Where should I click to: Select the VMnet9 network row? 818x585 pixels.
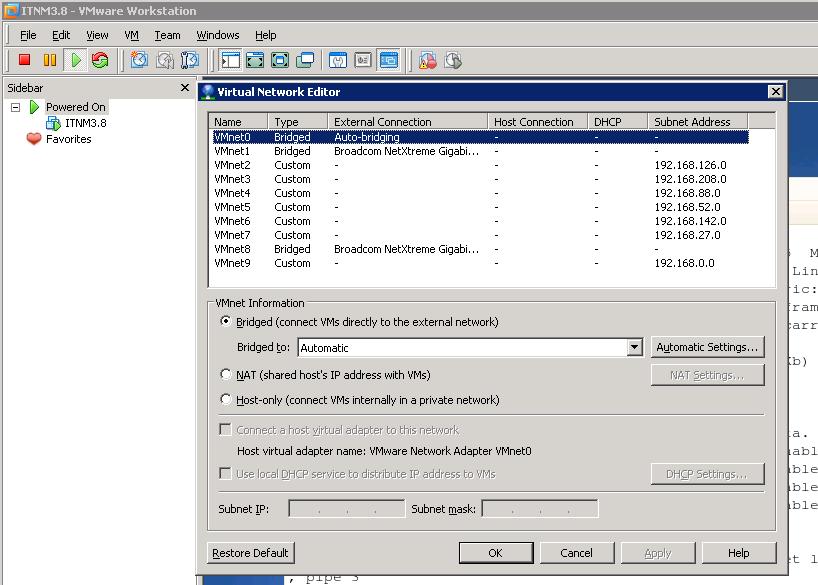pyautogui.click(x=480, y=263)
